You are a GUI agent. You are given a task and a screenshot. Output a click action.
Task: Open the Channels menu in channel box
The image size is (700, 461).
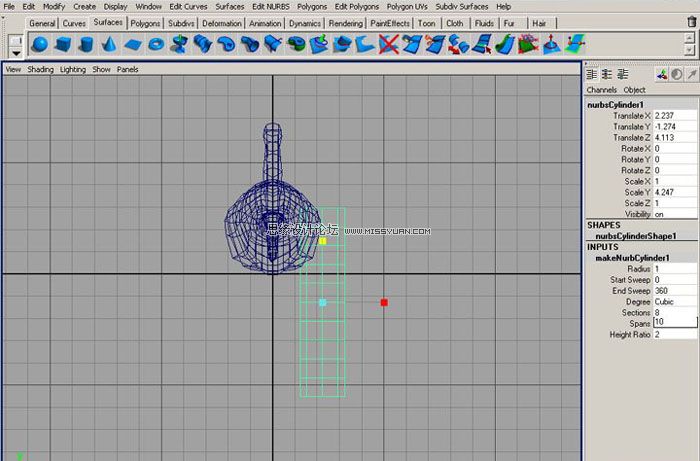(x=602, y=90)
